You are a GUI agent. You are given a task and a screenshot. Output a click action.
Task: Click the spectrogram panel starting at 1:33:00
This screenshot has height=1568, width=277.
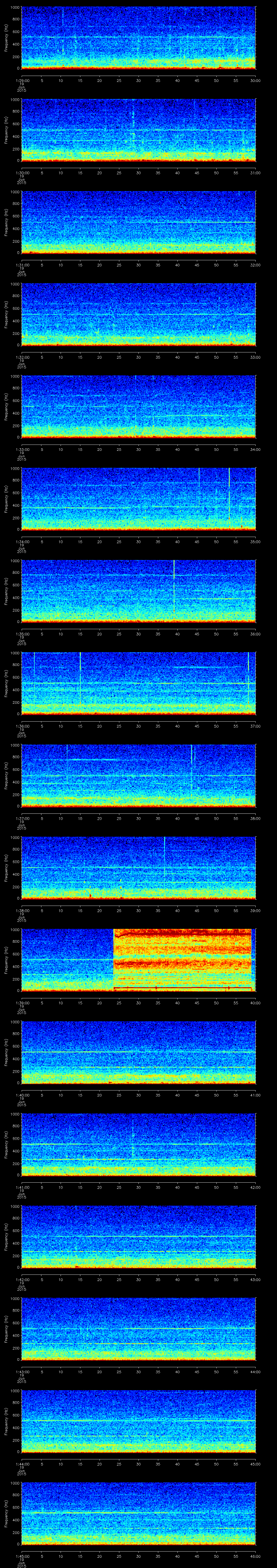[139, 407]
